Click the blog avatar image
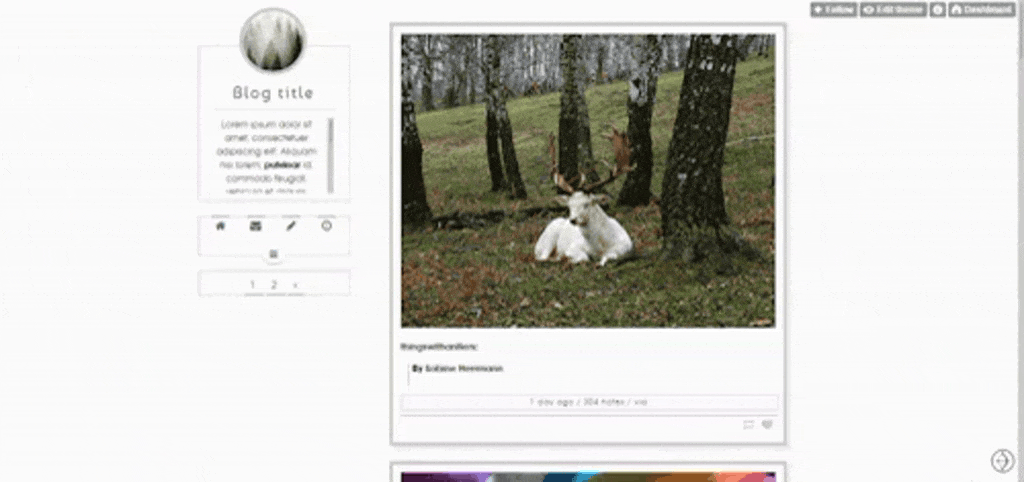Image resolution: width=1024 pixels, height=482 pixels. pyautogui.click(x=272, y=41)
